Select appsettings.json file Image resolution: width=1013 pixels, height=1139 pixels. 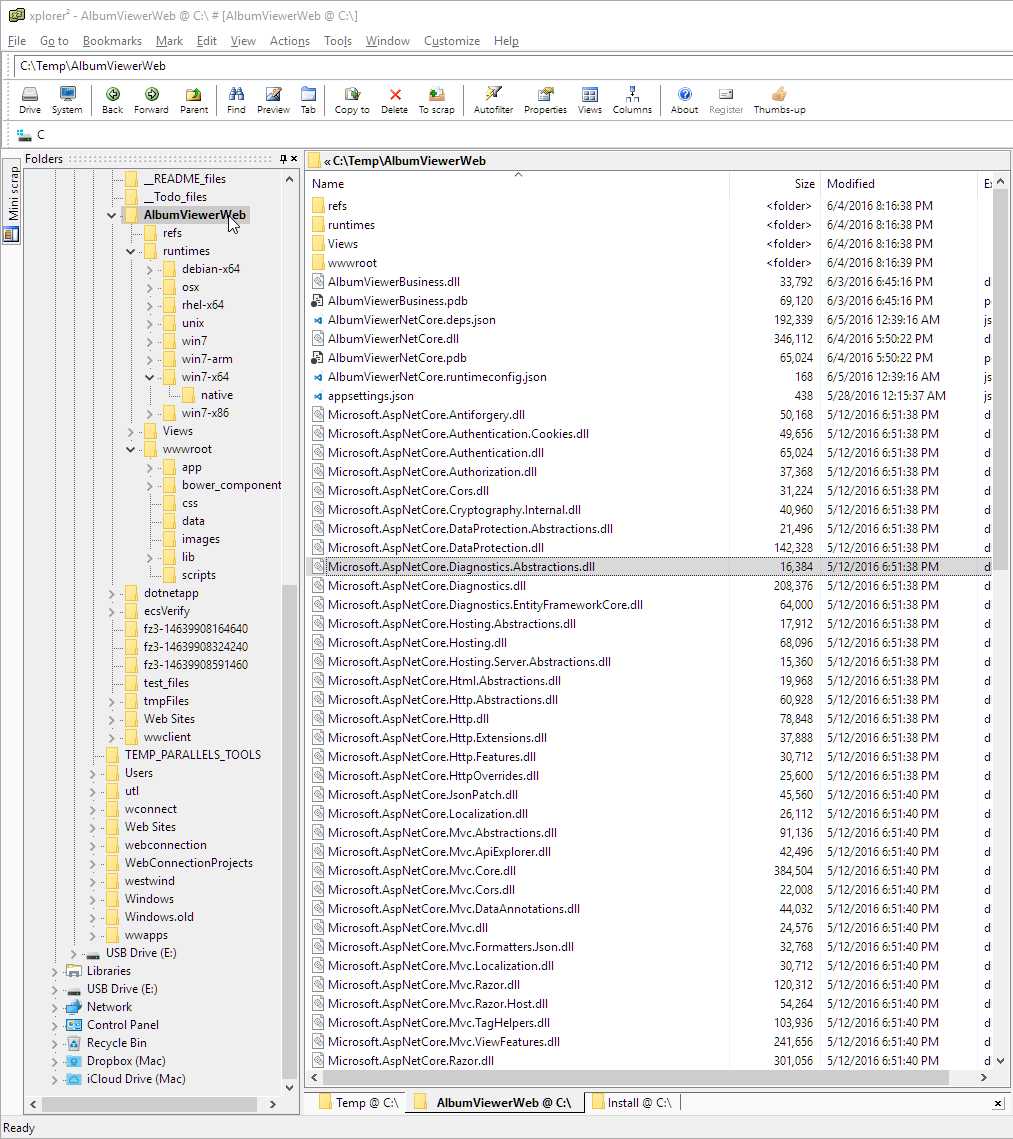tap(370, 396)
